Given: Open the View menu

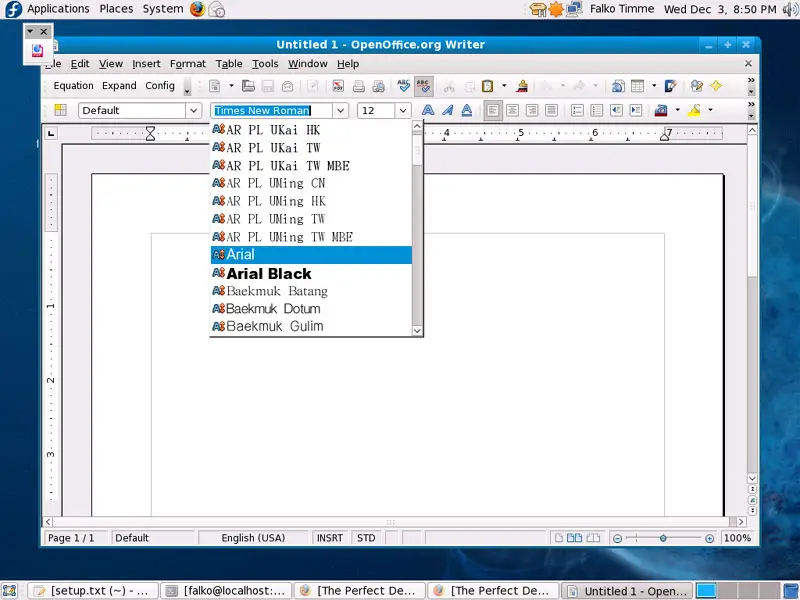Looking at the screenshot, I should tap(111, 64).
